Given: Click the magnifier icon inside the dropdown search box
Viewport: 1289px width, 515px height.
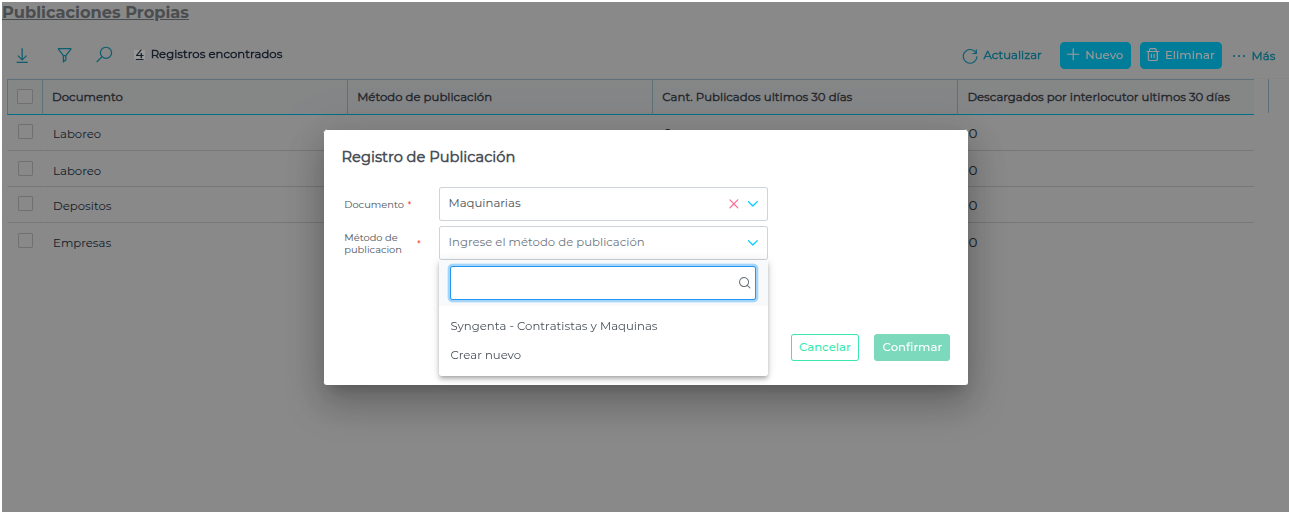Looking at the screenshot, I should click(x=744, y=283).
